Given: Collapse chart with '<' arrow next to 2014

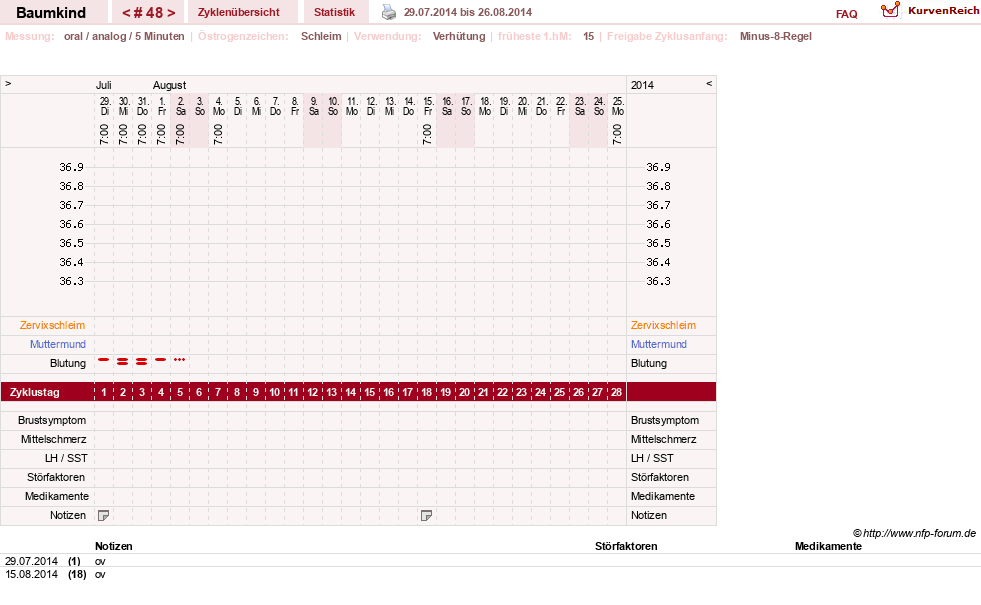Looking at the screenshot, I should coord(709,83).
